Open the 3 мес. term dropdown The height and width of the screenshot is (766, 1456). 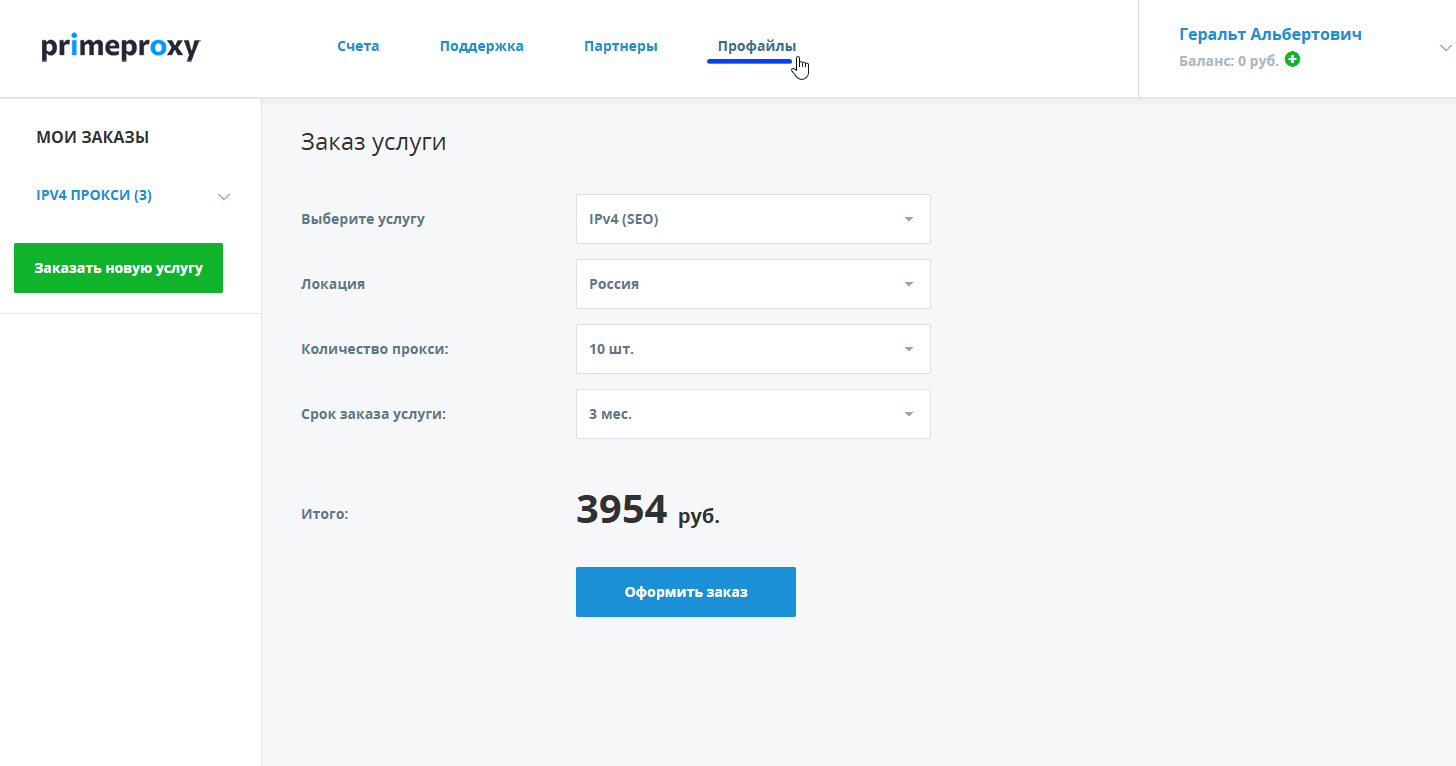[x=753, y=414]
